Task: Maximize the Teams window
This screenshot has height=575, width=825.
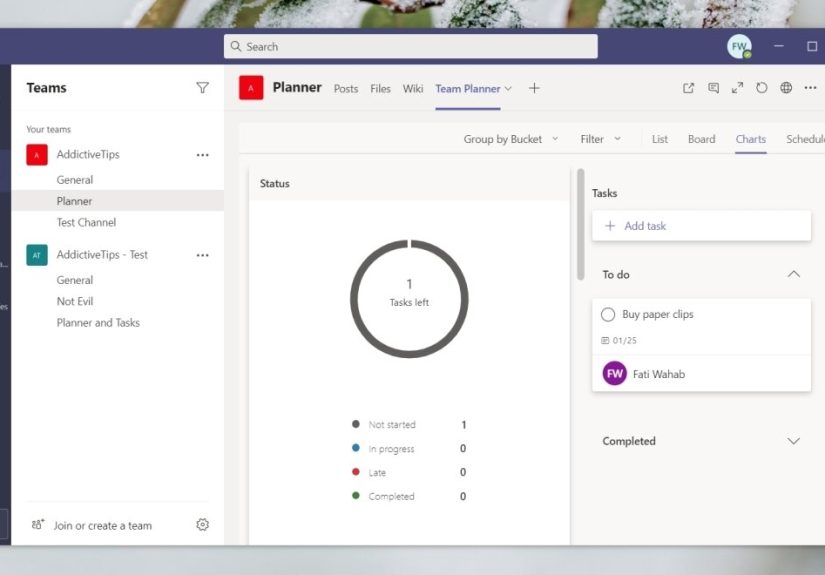Action: pos(812,46)
